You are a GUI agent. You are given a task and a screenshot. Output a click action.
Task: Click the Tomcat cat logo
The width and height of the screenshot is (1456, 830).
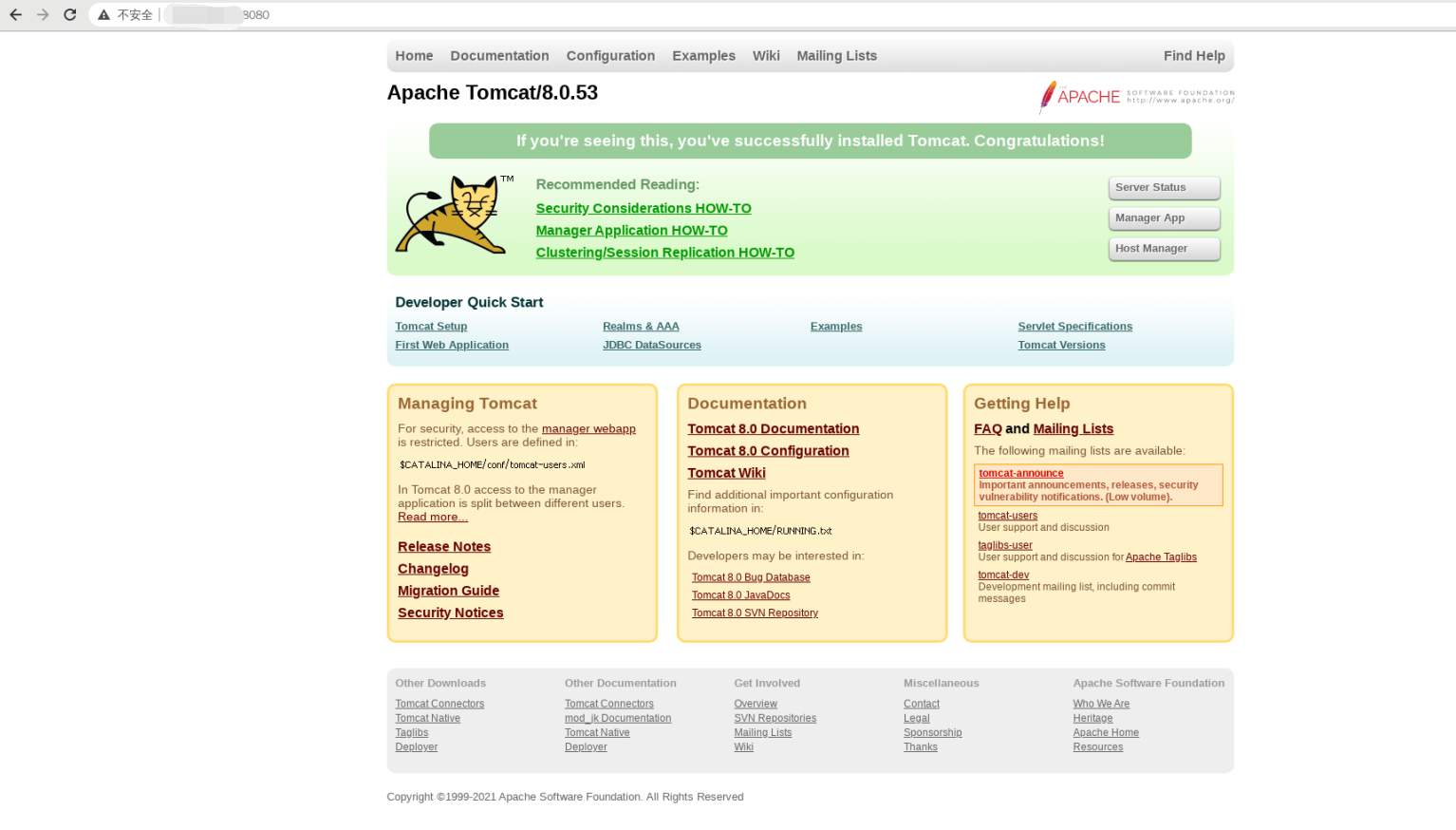point(452,215)
